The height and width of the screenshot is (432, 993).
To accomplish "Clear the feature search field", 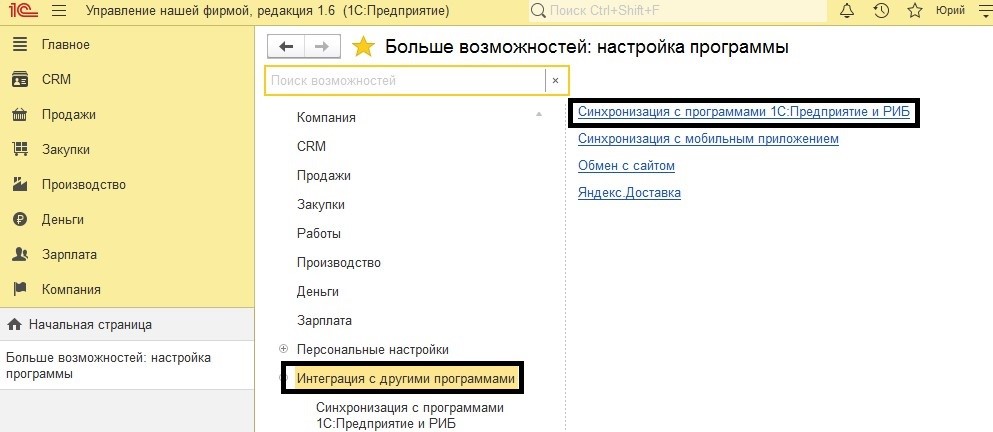I will [555, 80].
